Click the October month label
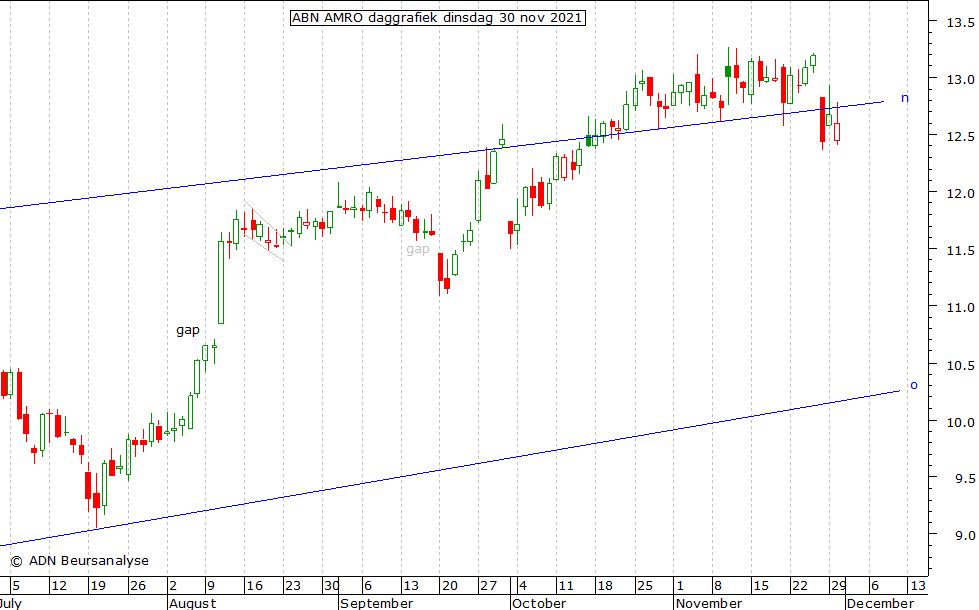 [x=539, y=603]
